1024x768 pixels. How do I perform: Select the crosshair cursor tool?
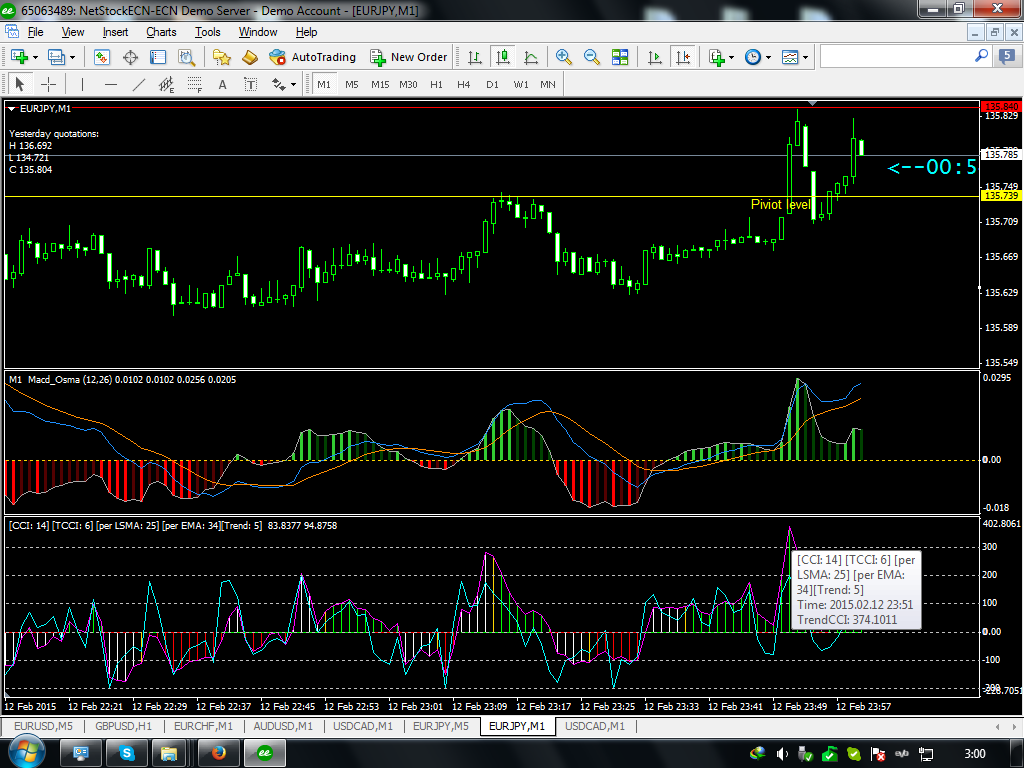point(48,85)
